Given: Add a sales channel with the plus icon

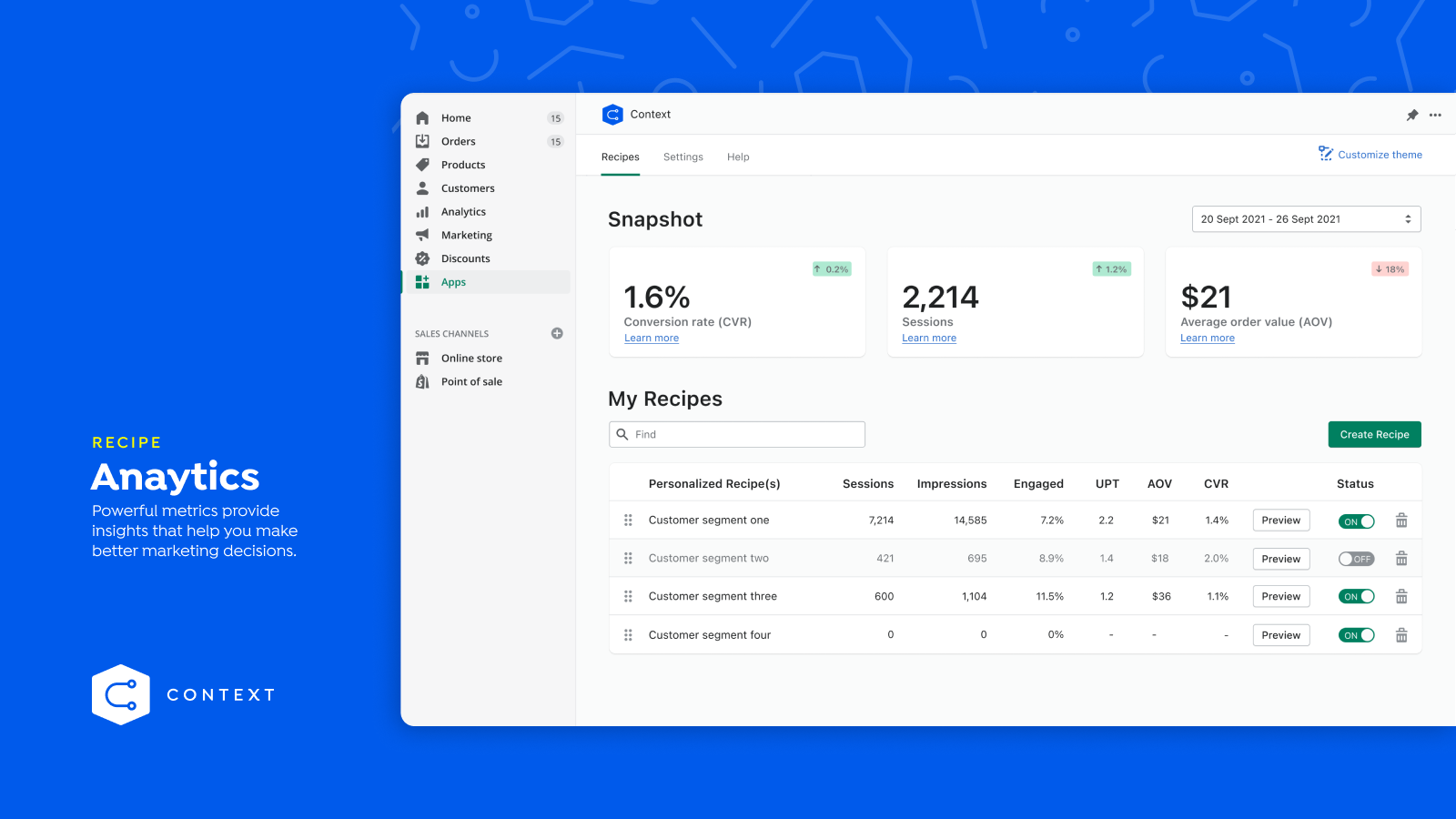Looking at the screenshot, I should (x=557, y=333).
